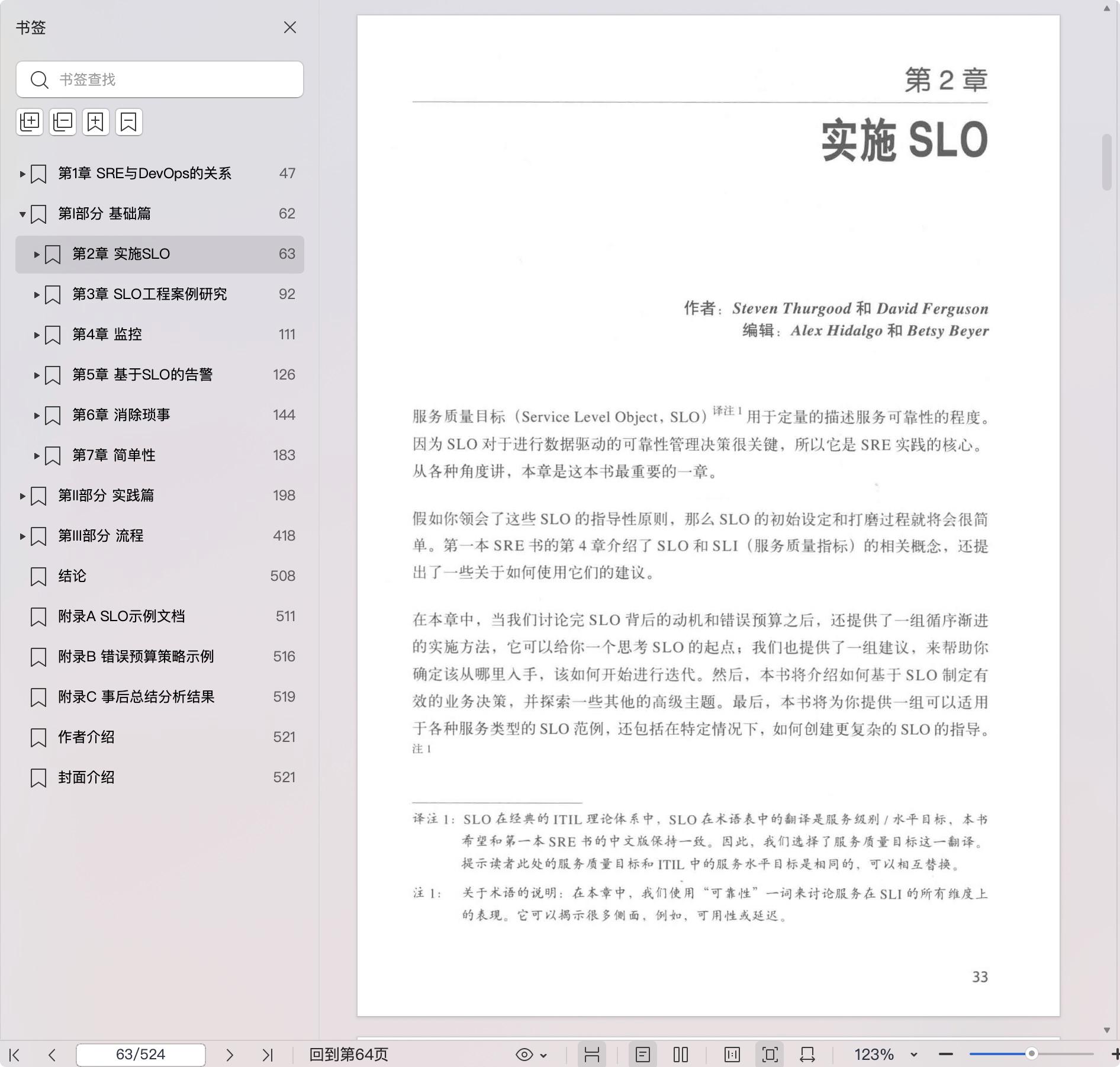Go to the next page
Viewport: 1120px width, 1067px height.
point(230,1055)
